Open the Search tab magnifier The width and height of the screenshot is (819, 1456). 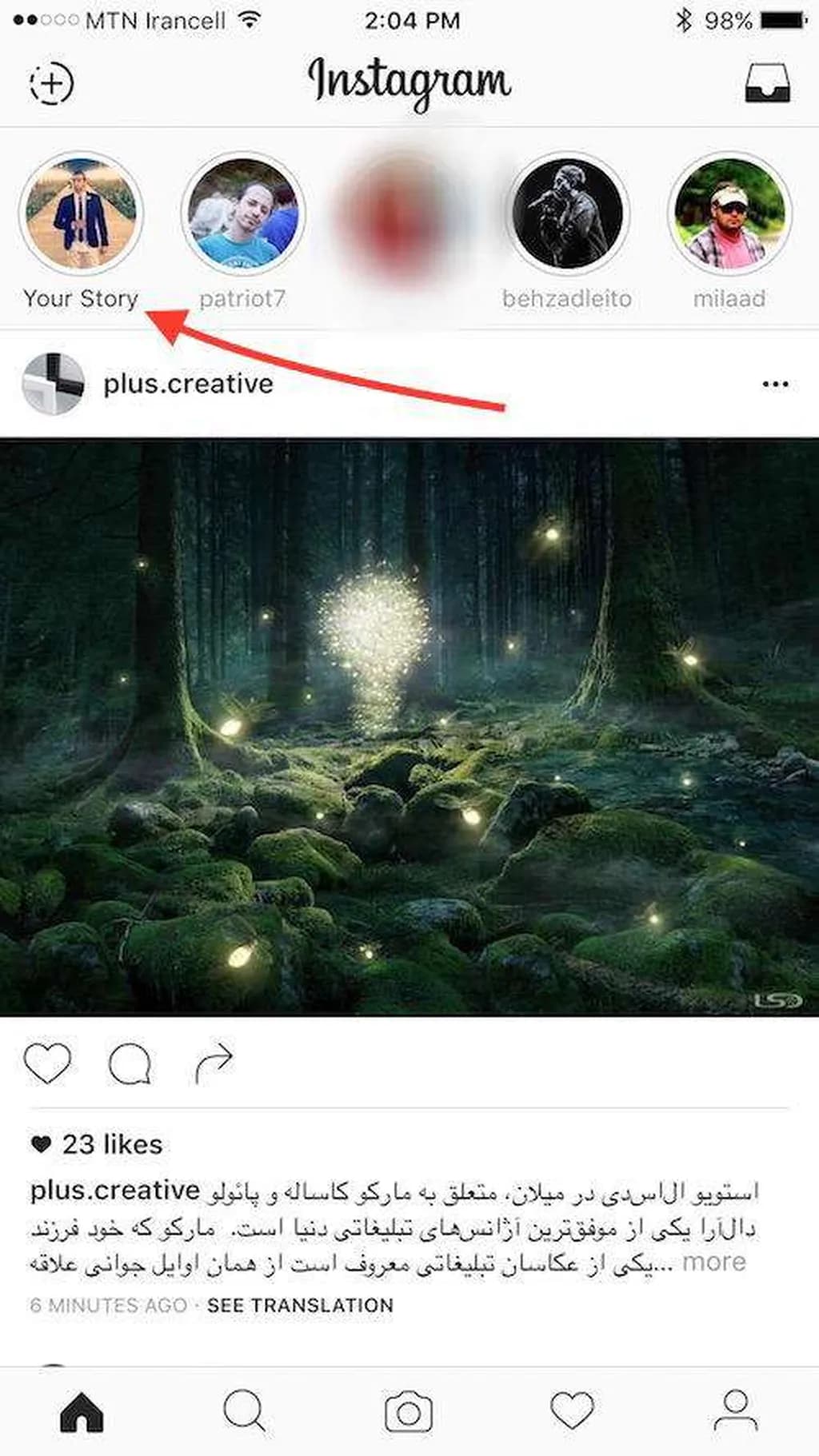tap(244, 1412)
